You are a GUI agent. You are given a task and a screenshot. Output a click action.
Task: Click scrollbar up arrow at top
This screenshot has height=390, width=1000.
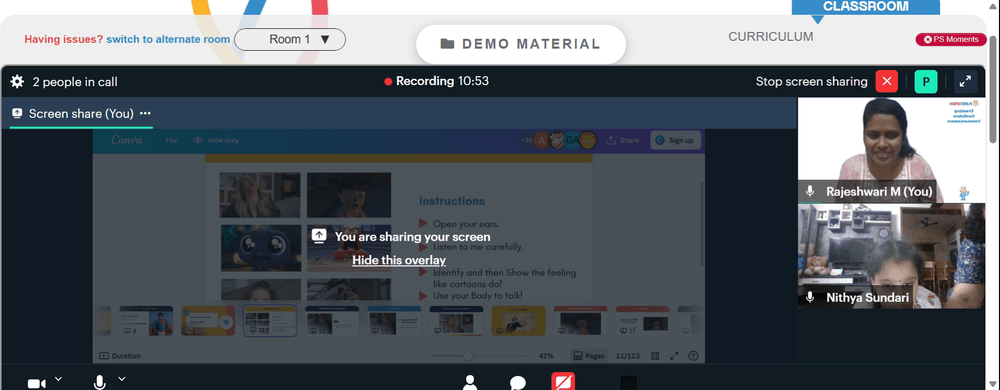pyautogui.click(x=994, y=5)
